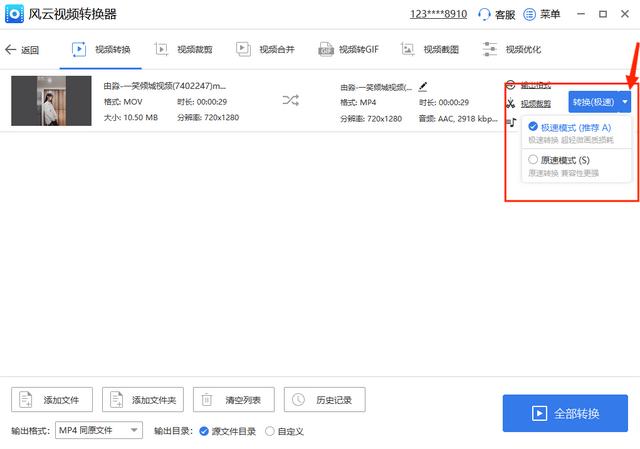Collapse the 转换(极速) mode dropdown arrow
640x449 pixels.
coord(625,102)
